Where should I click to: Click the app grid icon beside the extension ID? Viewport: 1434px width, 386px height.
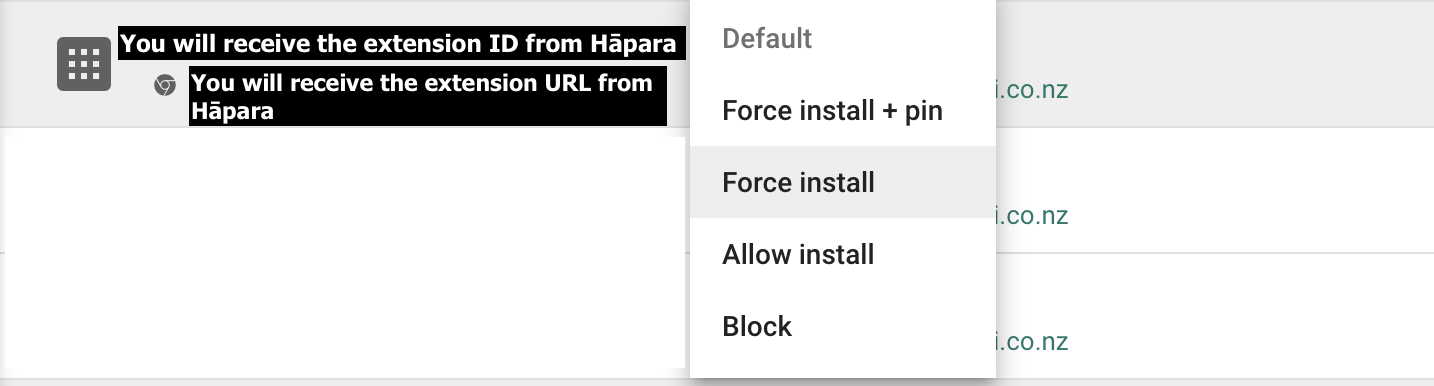coord(84,64)
